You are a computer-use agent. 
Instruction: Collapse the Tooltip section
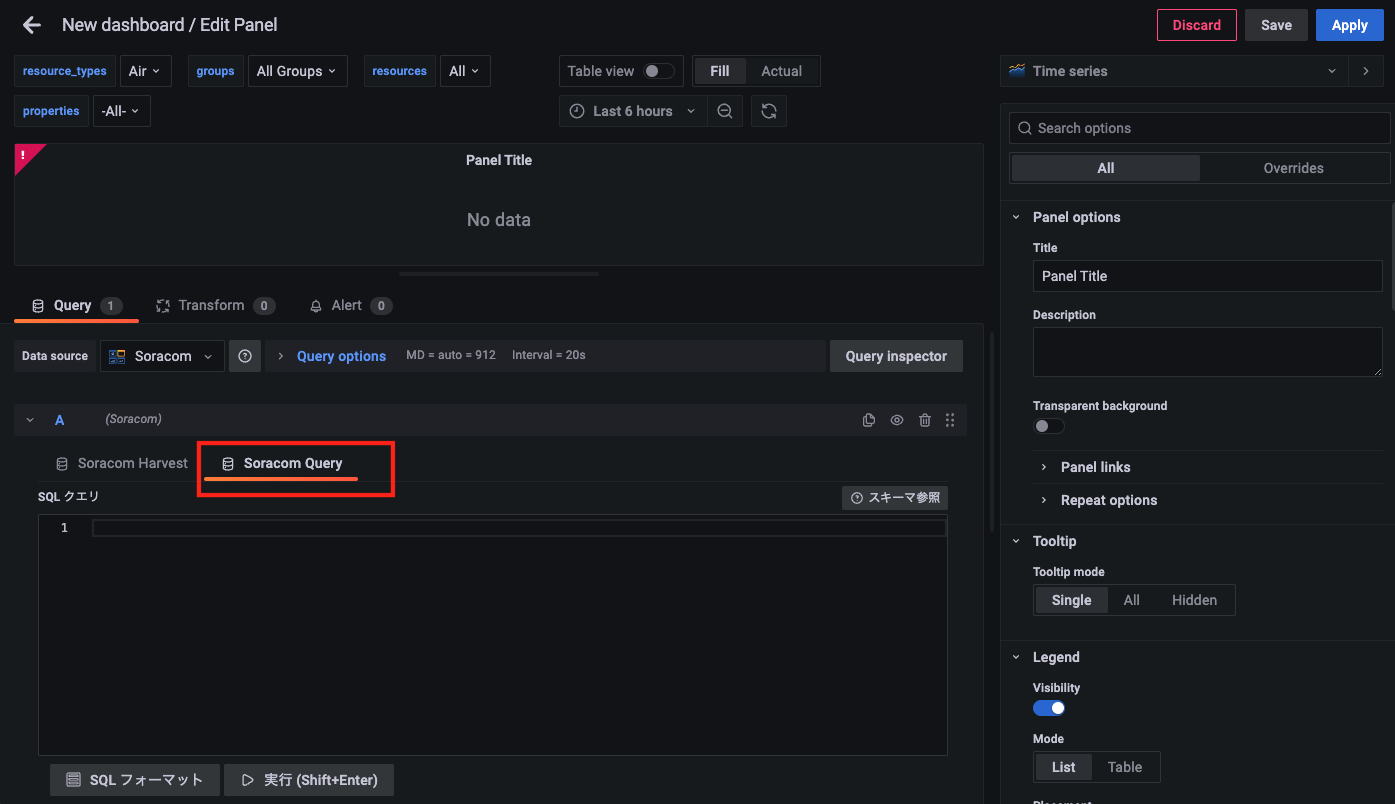(1016, 541)
